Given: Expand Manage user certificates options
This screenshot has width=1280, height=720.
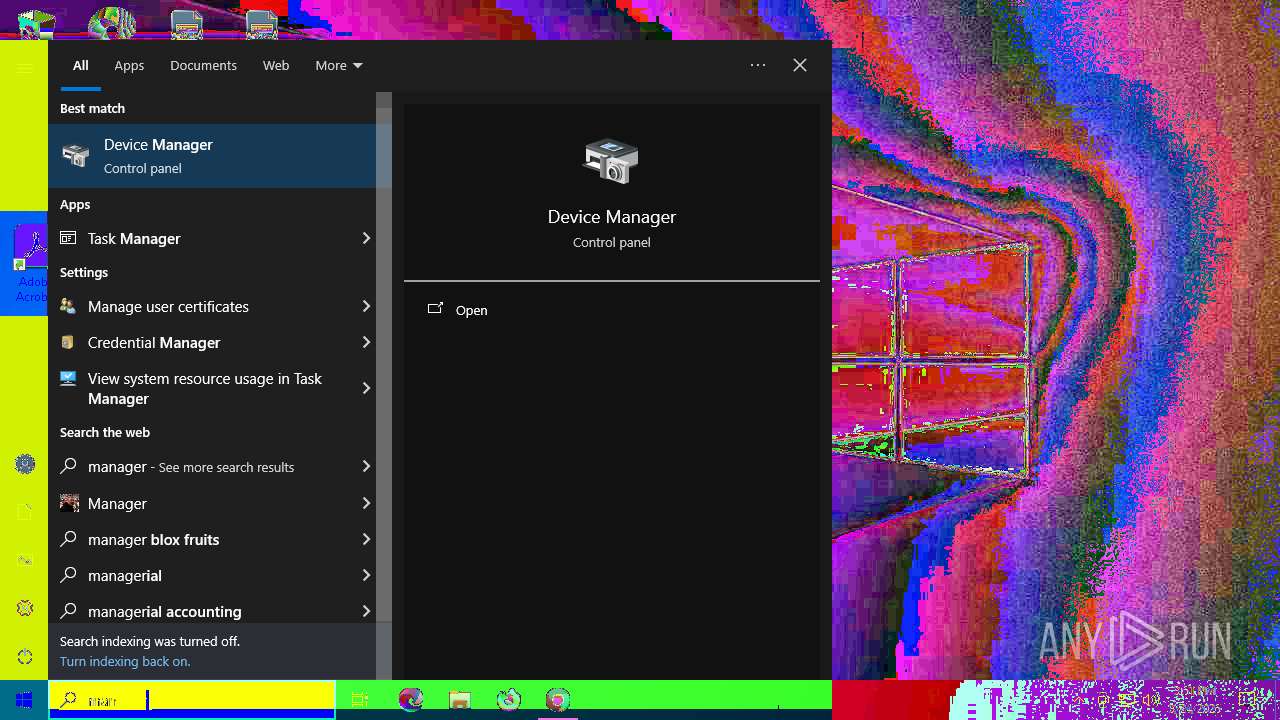Looking at the screenshot, I should click(x=366, y=306).
